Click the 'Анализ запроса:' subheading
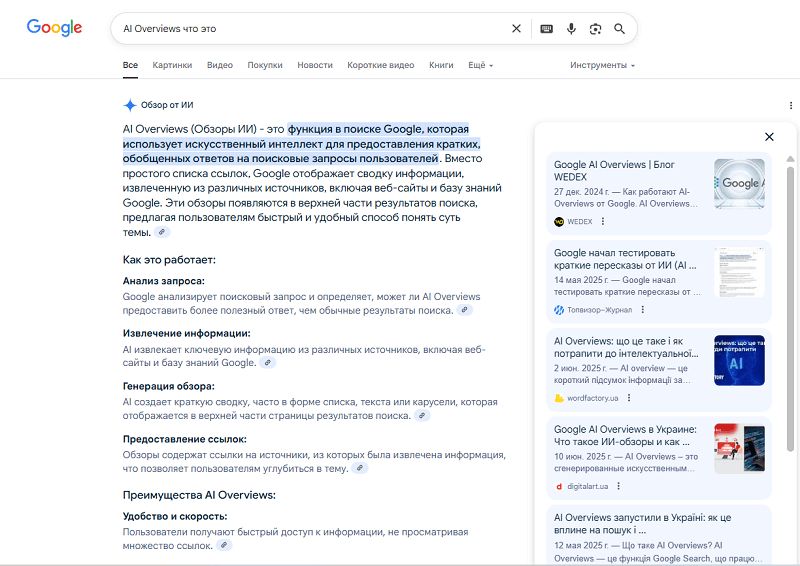The width and height of the screenshot is (800, 566). [x=163, y=281]
